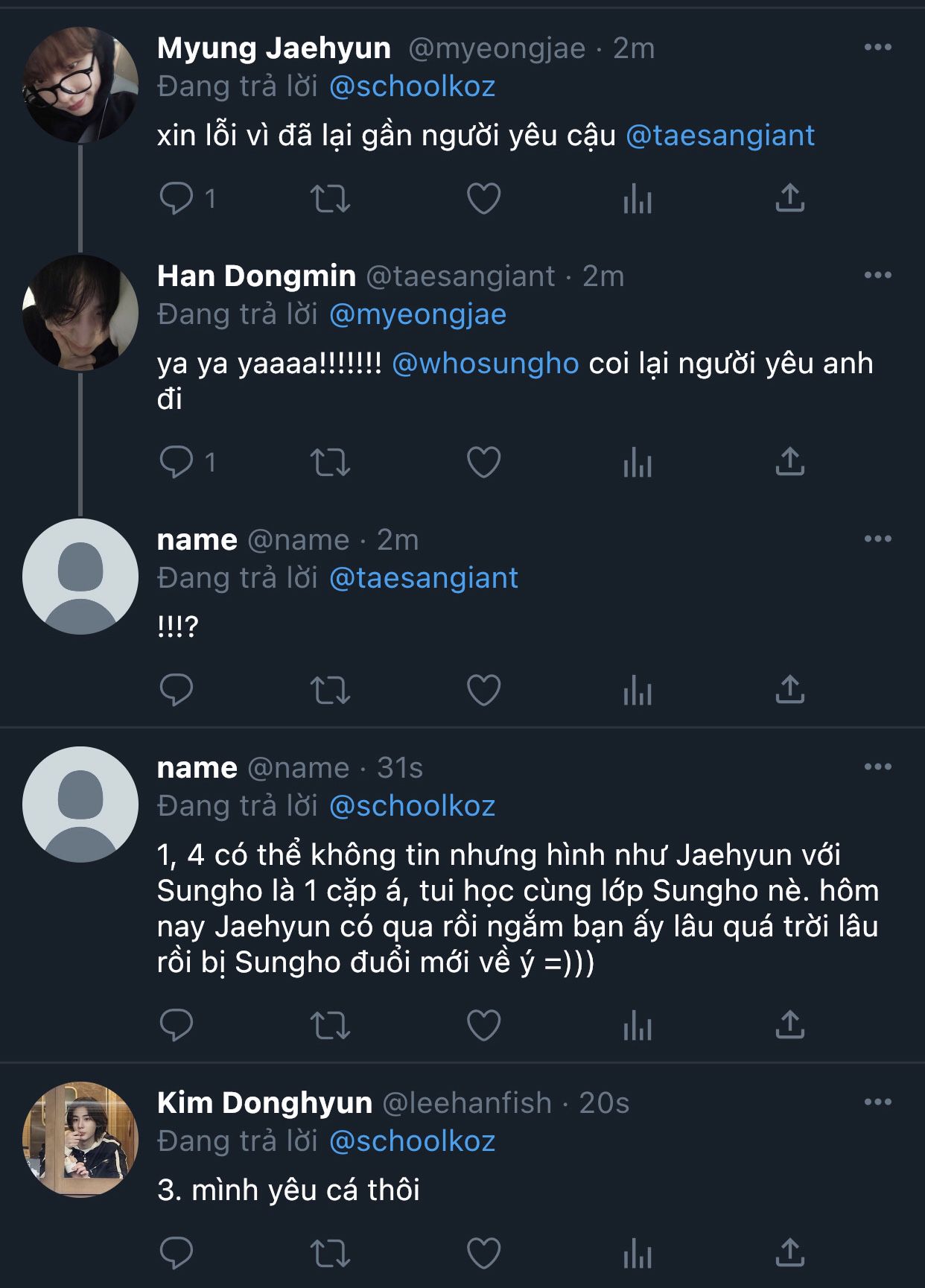Viewport: 925px width, 1288px height.
Task: Share Kim Donghyun's tweet
Action: click(x=790, y=1253)
